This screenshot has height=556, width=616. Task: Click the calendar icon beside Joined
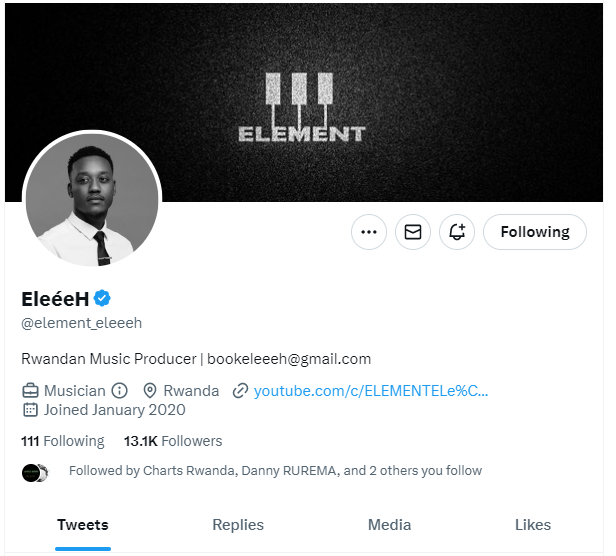pos(30,410)
